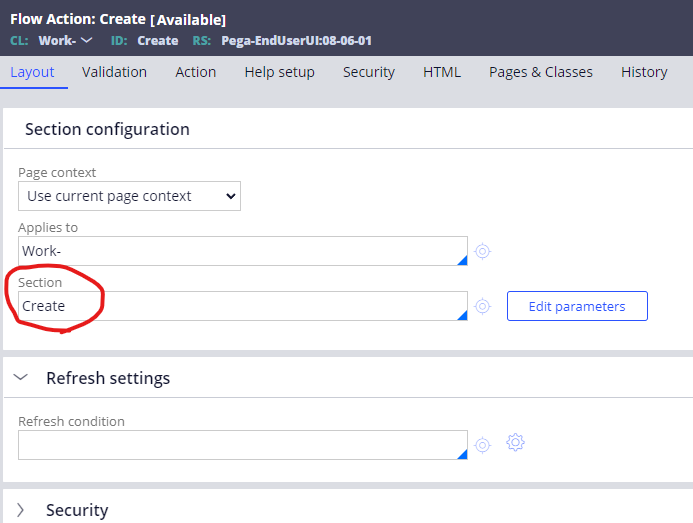The width and height of the screenshot is (693, 523).
Task: Open the CL Work- class dropdown chevron
Action: pyautogui.click(x=86, y=40)
